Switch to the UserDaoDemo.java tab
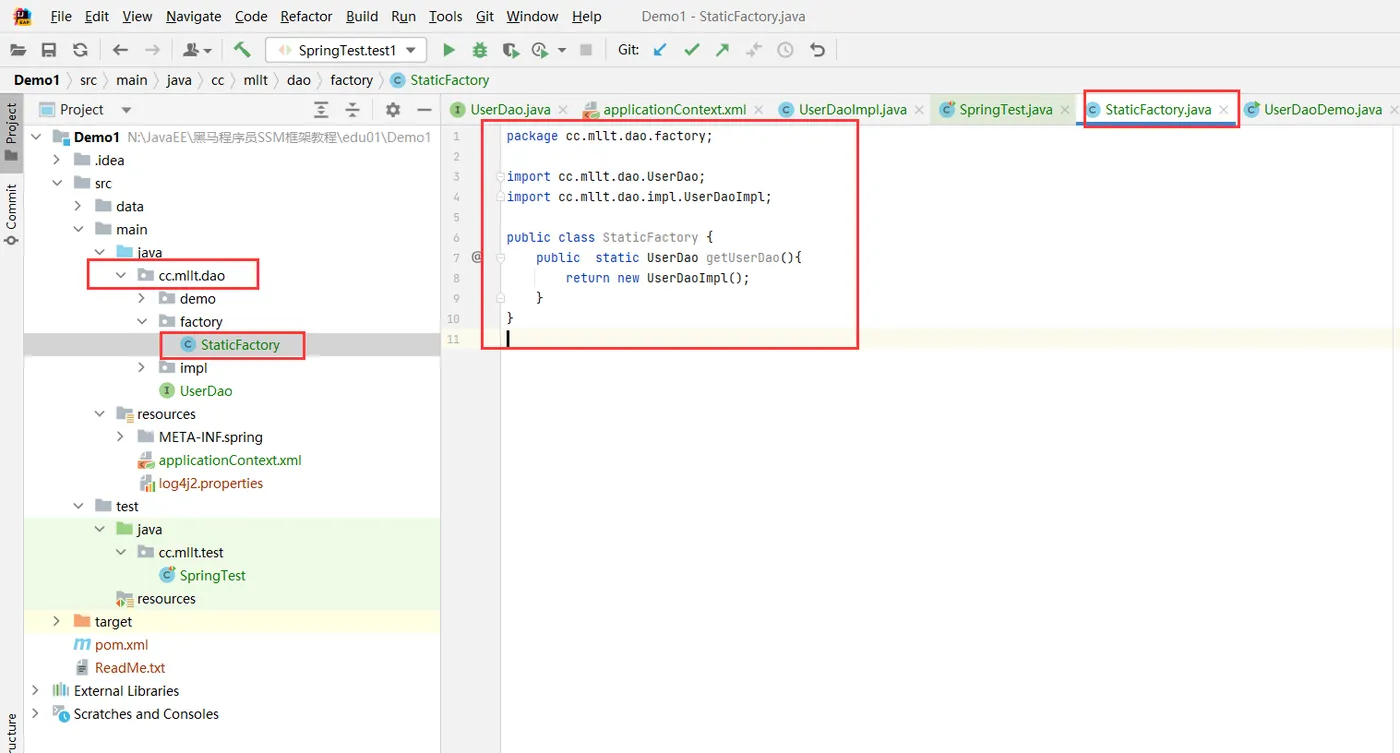This screenshot has height=753, width=1400. coord(1322,110)
